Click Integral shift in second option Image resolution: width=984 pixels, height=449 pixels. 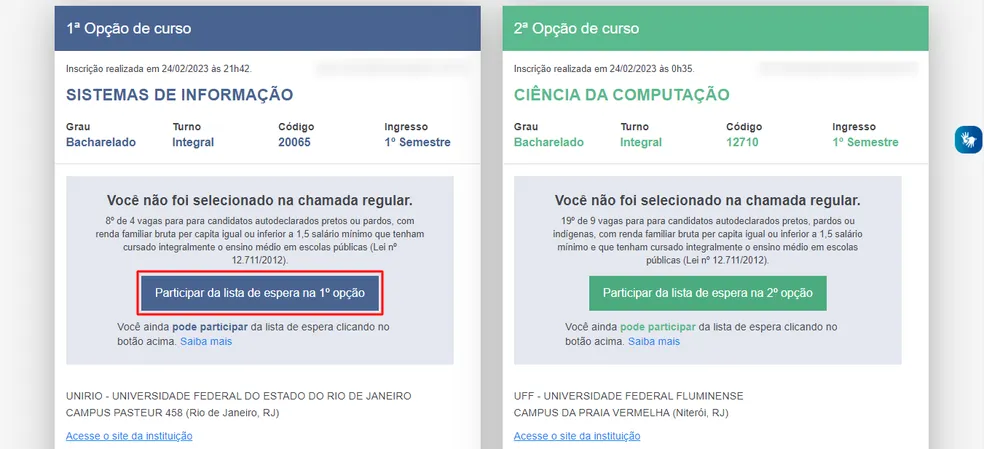coord(641,142)
